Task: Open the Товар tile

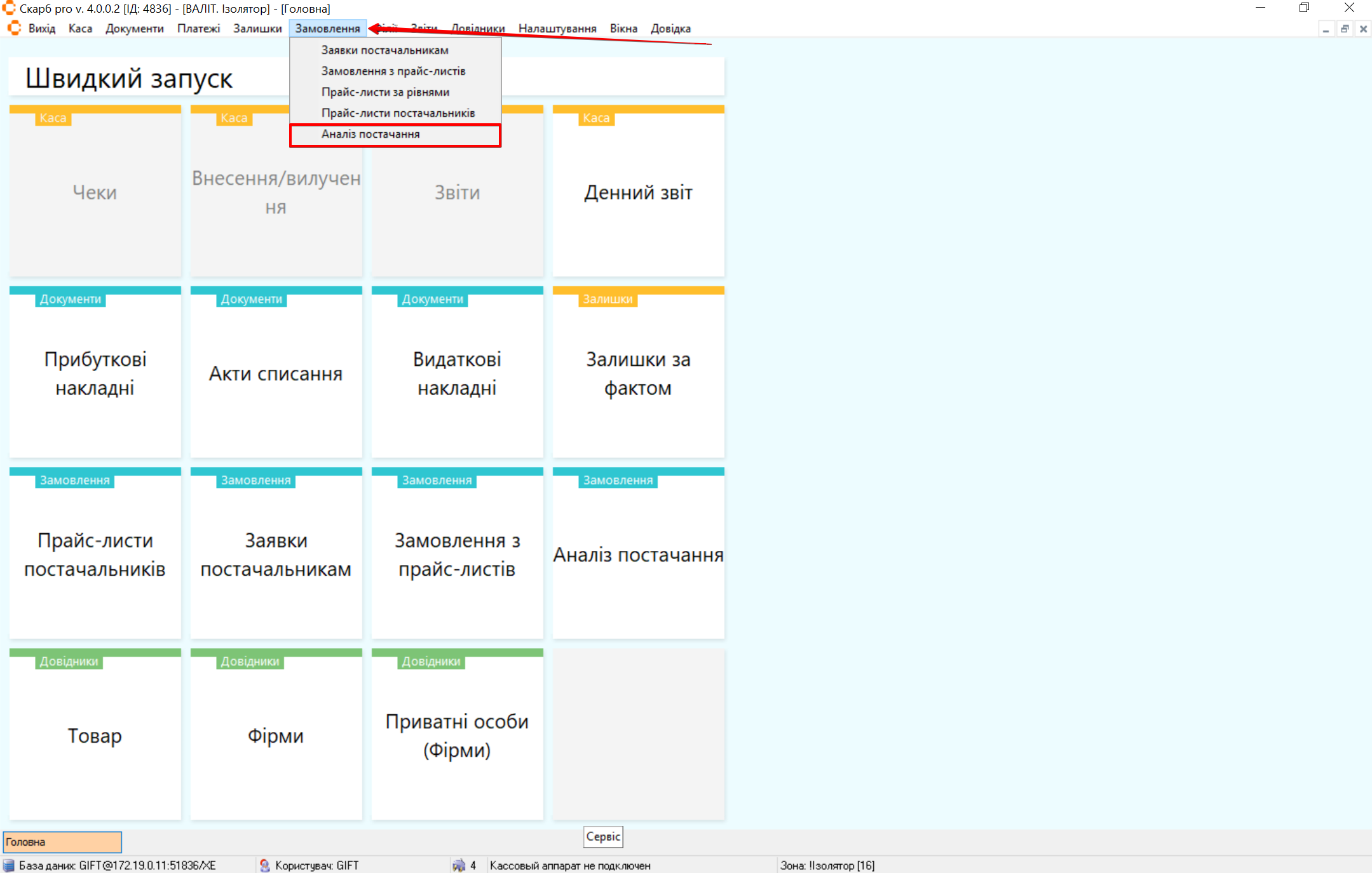Action: point(95,735)
